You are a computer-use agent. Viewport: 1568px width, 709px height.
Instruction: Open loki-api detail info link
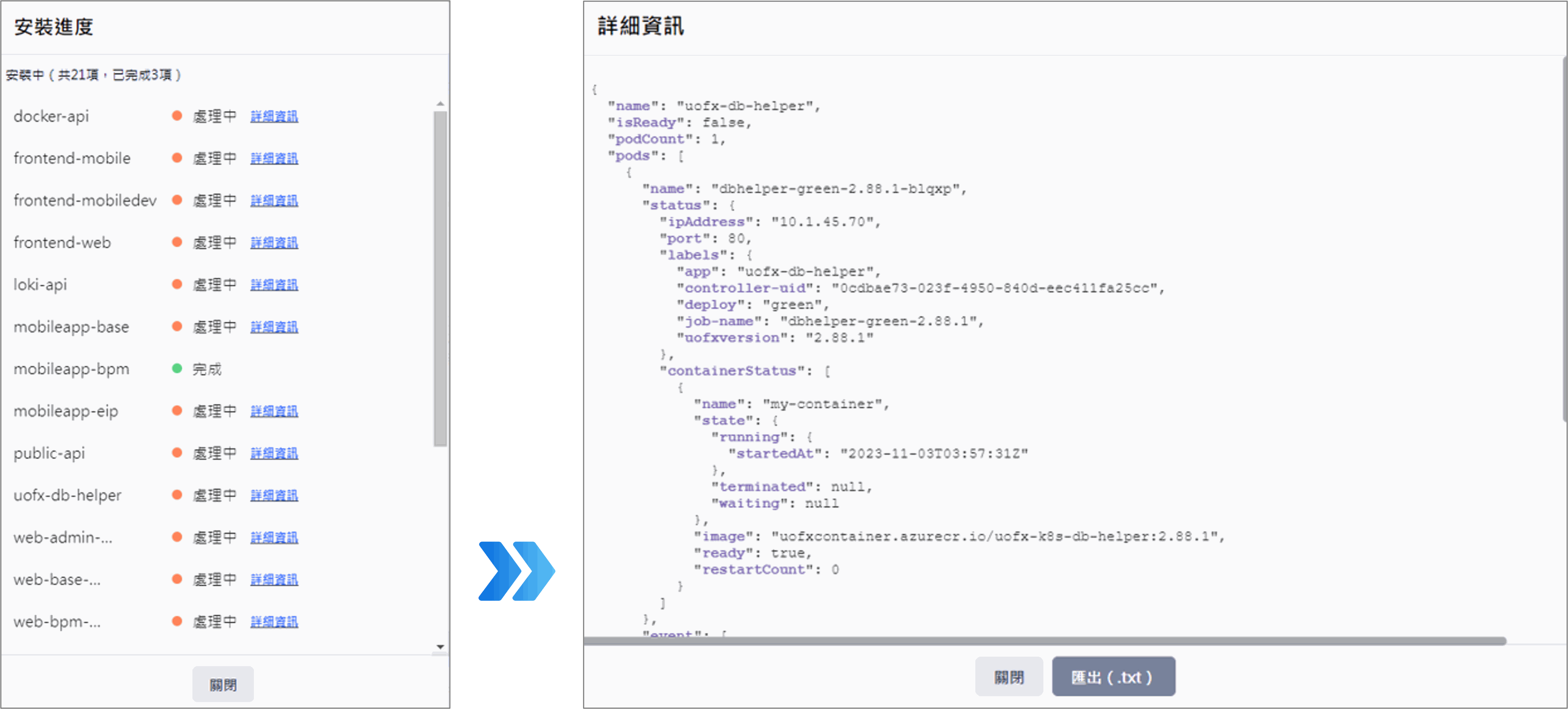point(274,284)
